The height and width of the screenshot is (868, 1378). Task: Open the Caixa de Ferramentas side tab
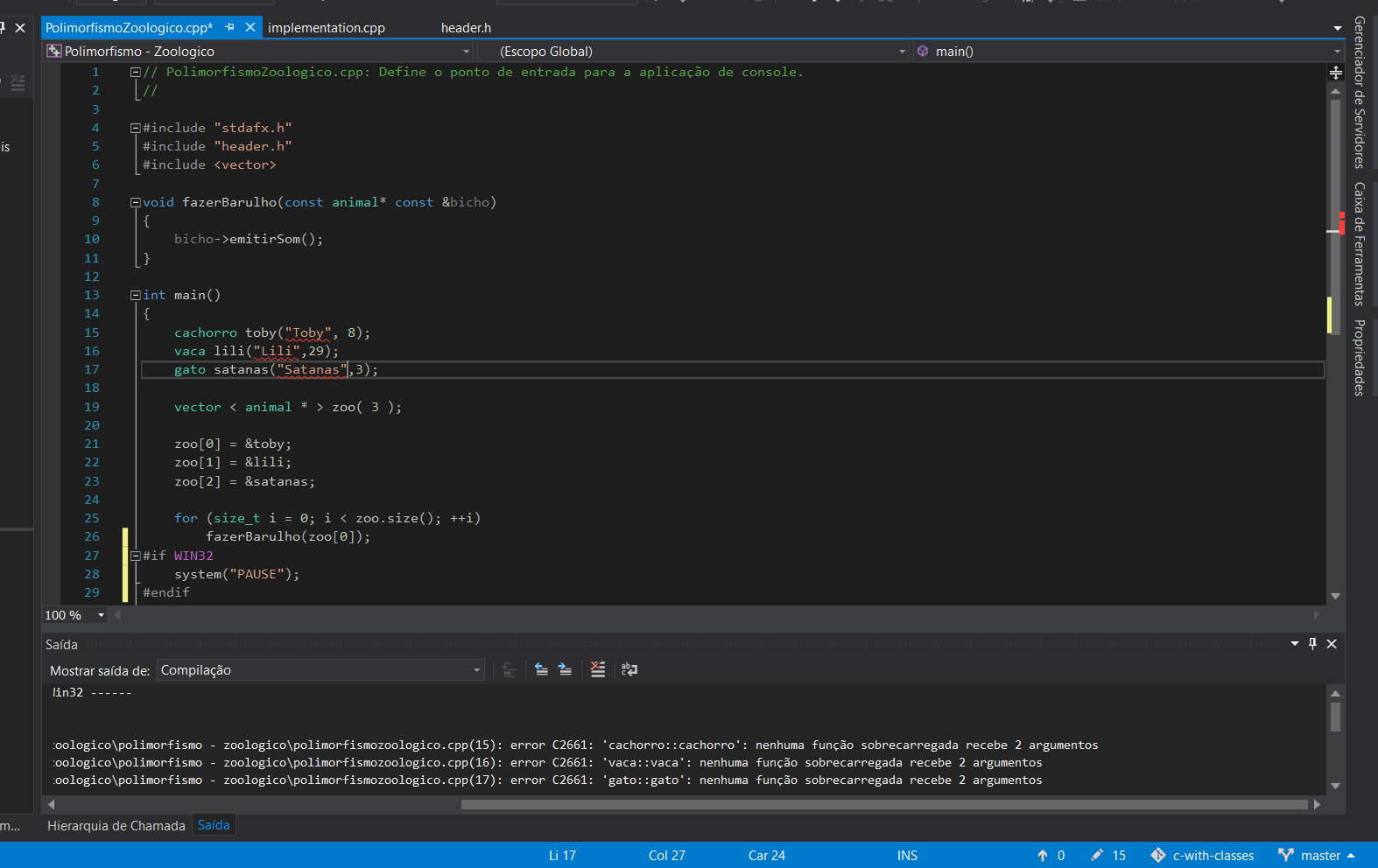pyautogui.click(x=1359, y=244)
